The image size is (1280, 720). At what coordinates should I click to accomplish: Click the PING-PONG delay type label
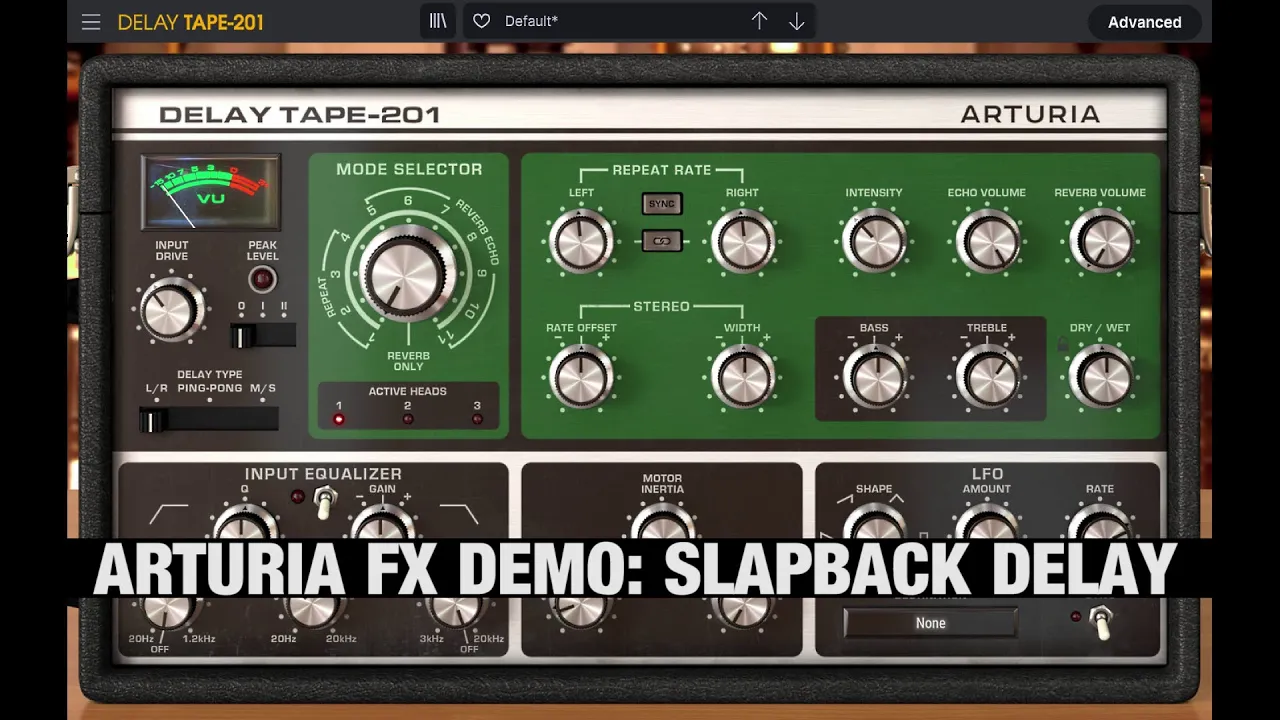click(210, 388)
